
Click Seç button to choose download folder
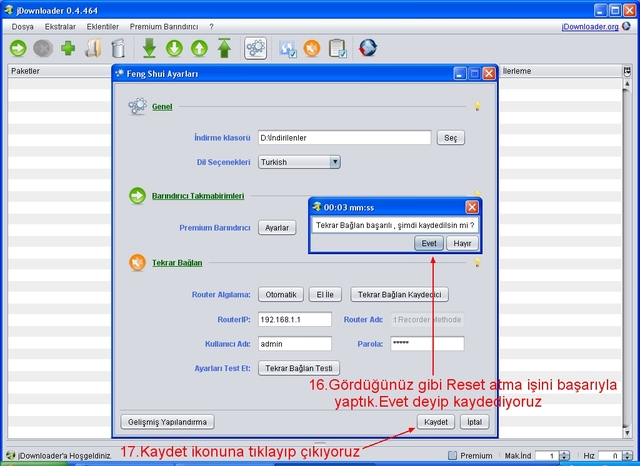coord(451,138)
